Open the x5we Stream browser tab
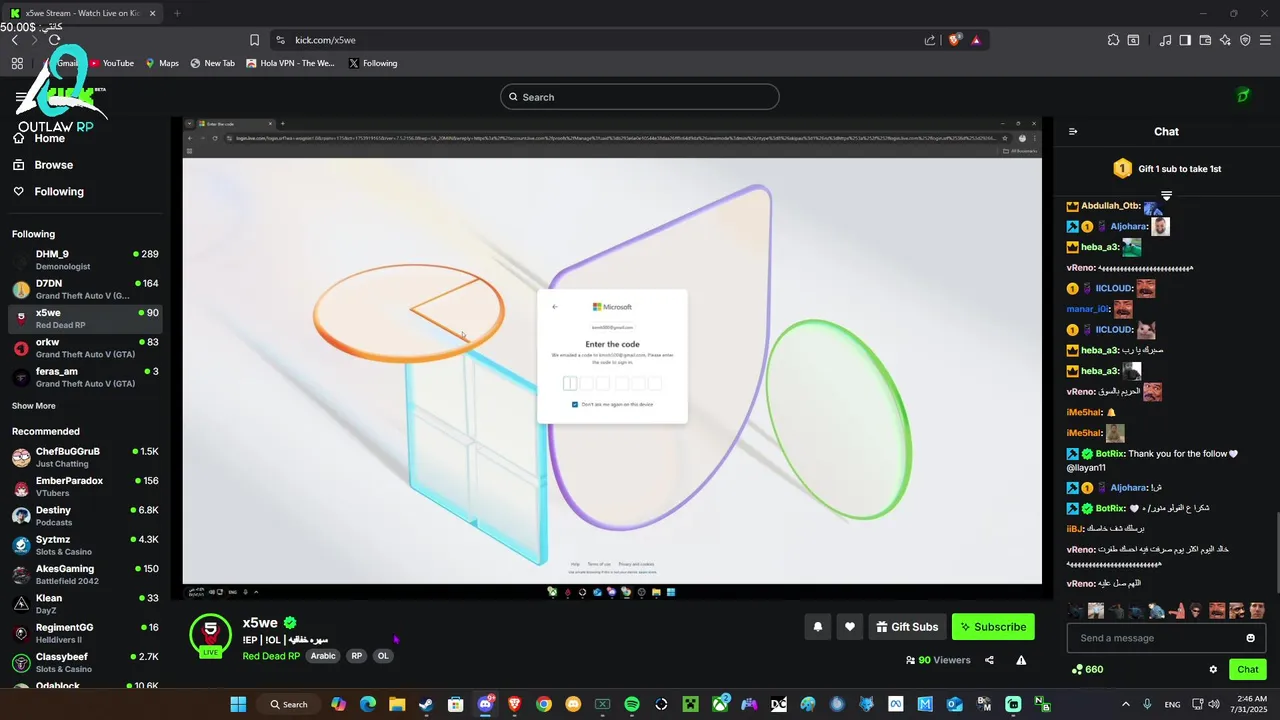 point(82,13)
